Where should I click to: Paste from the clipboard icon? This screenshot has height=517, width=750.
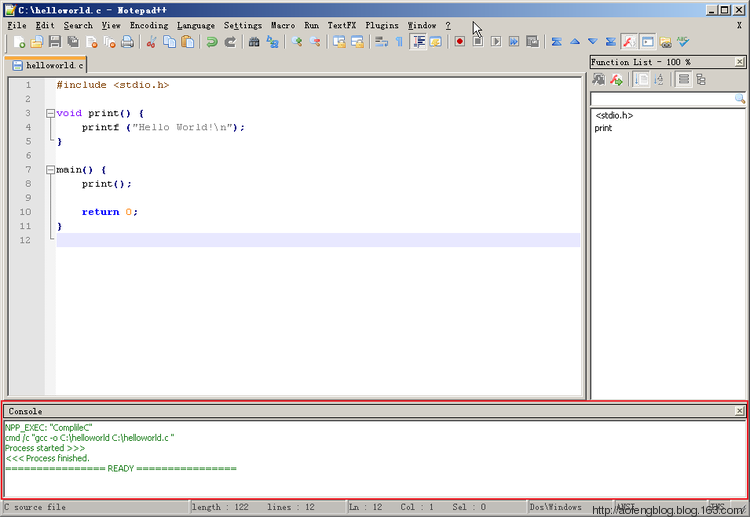click(x=188, y=42)
